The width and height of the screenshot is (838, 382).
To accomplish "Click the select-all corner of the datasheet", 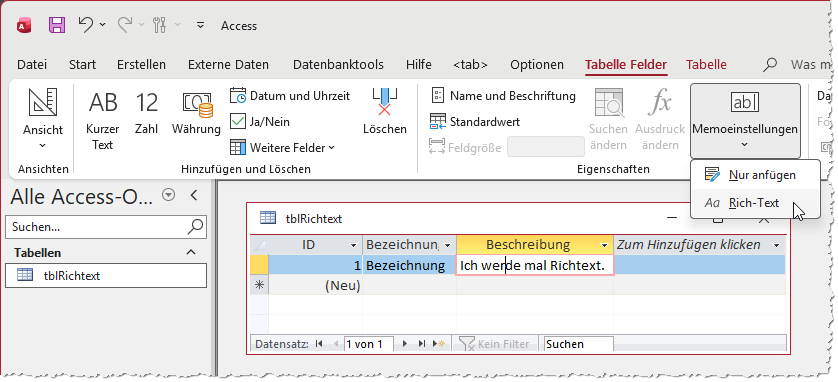I will coord(259,245).
